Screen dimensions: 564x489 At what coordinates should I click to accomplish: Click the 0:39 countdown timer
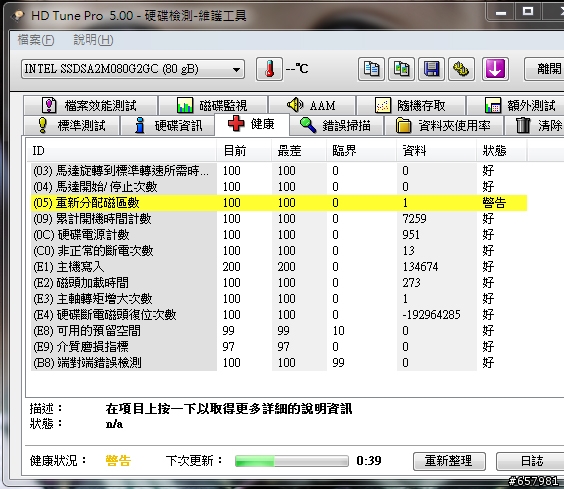tap(369, 461)
